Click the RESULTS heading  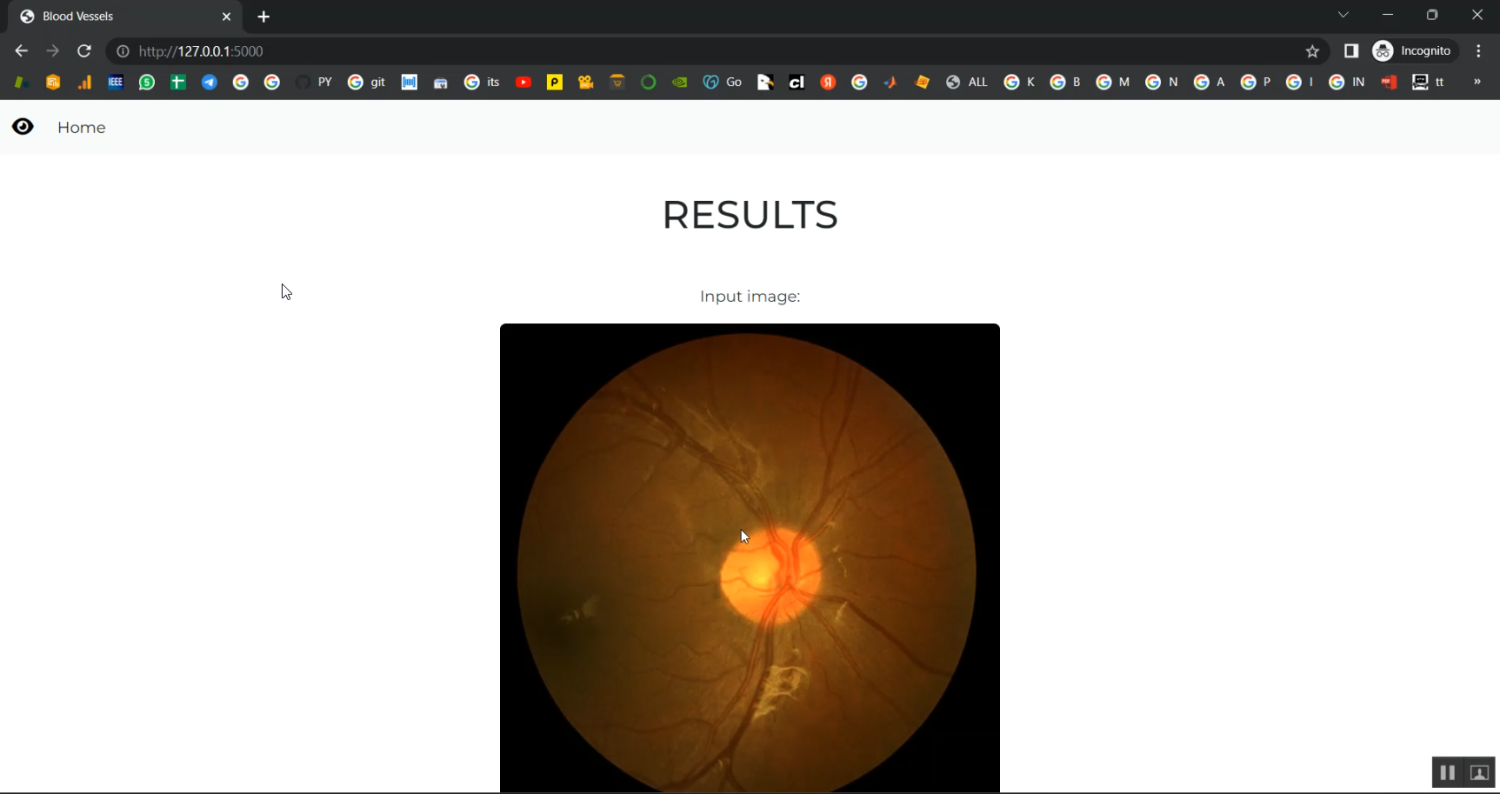pos(750,215)
